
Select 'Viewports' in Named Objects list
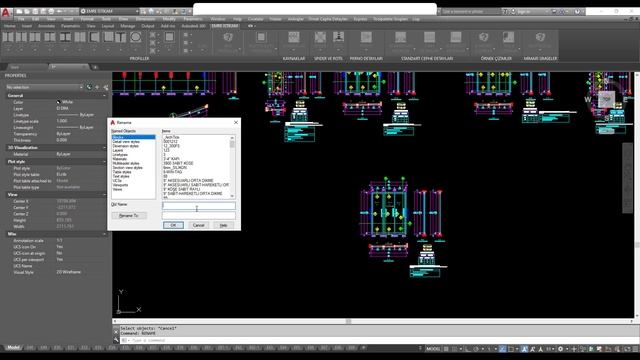120,185
